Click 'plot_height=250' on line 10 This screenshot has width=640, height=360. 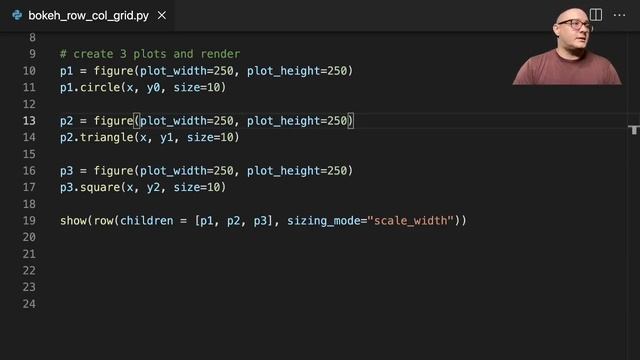tap(297, 71)
